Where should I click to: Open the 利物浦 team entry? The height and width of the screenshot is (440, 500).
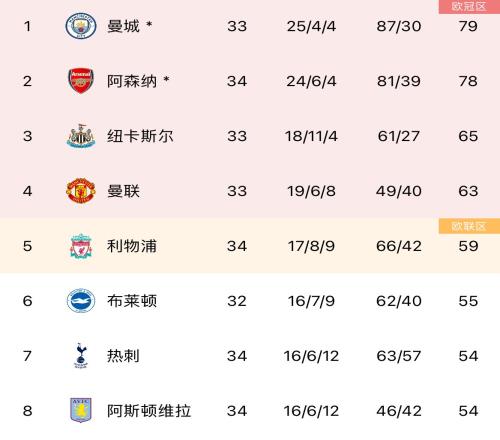pyautogui.click(x=132, y=246)
